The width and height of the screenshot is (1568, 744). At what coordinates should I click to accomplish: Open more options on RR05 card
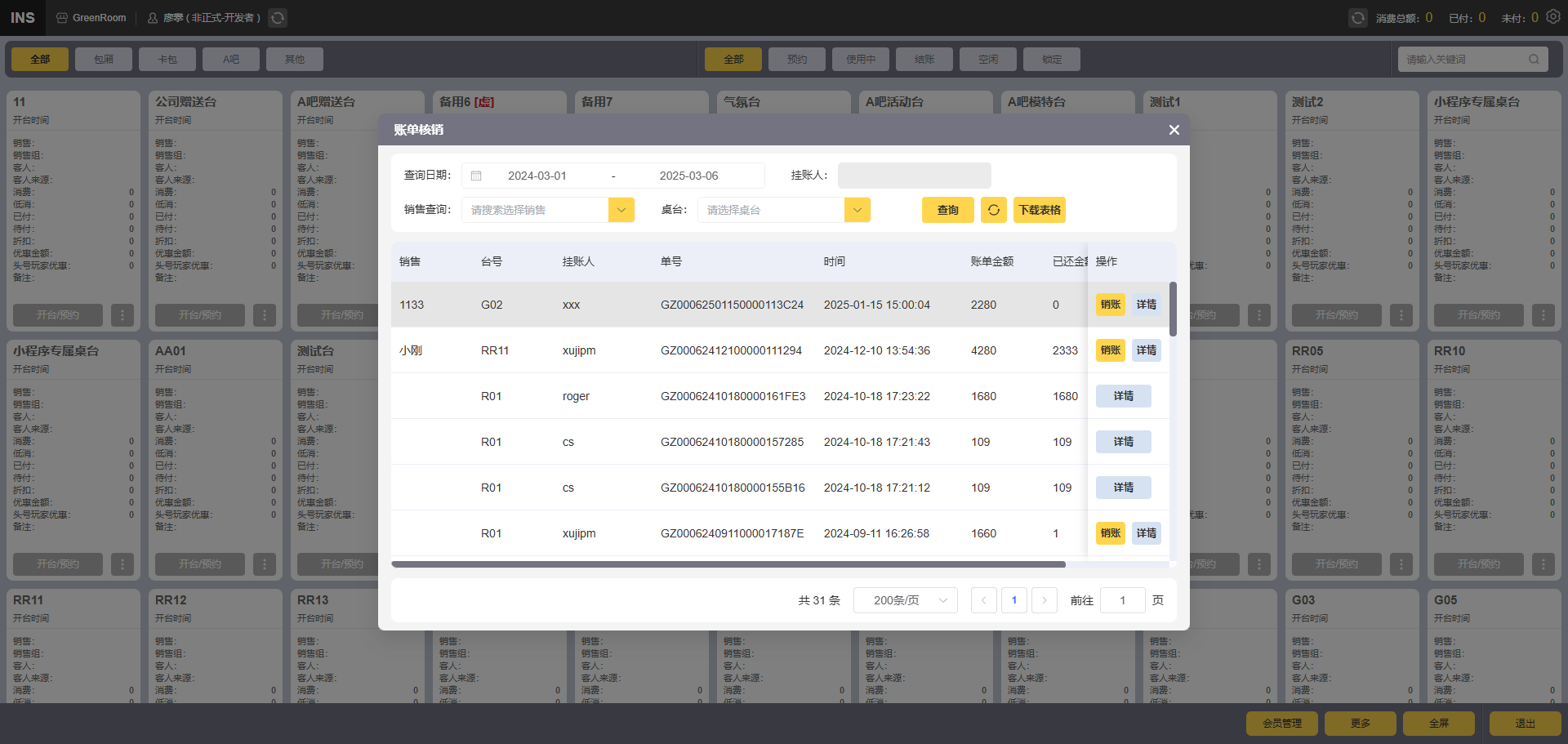[x=1401, y=564]
